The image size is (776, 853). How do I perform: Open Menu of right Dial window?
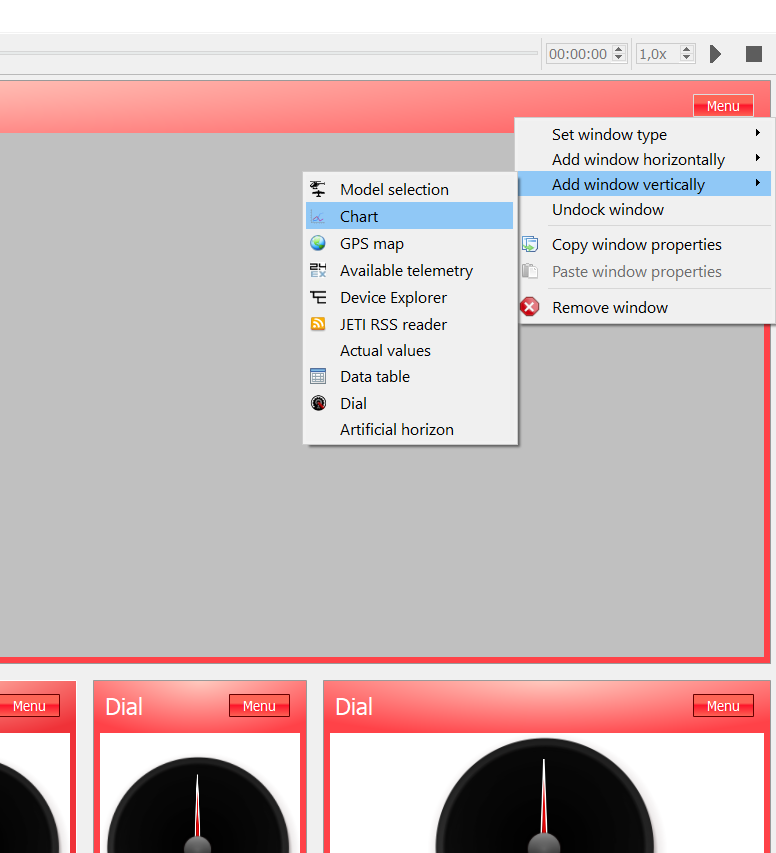(x=723, y=706)
